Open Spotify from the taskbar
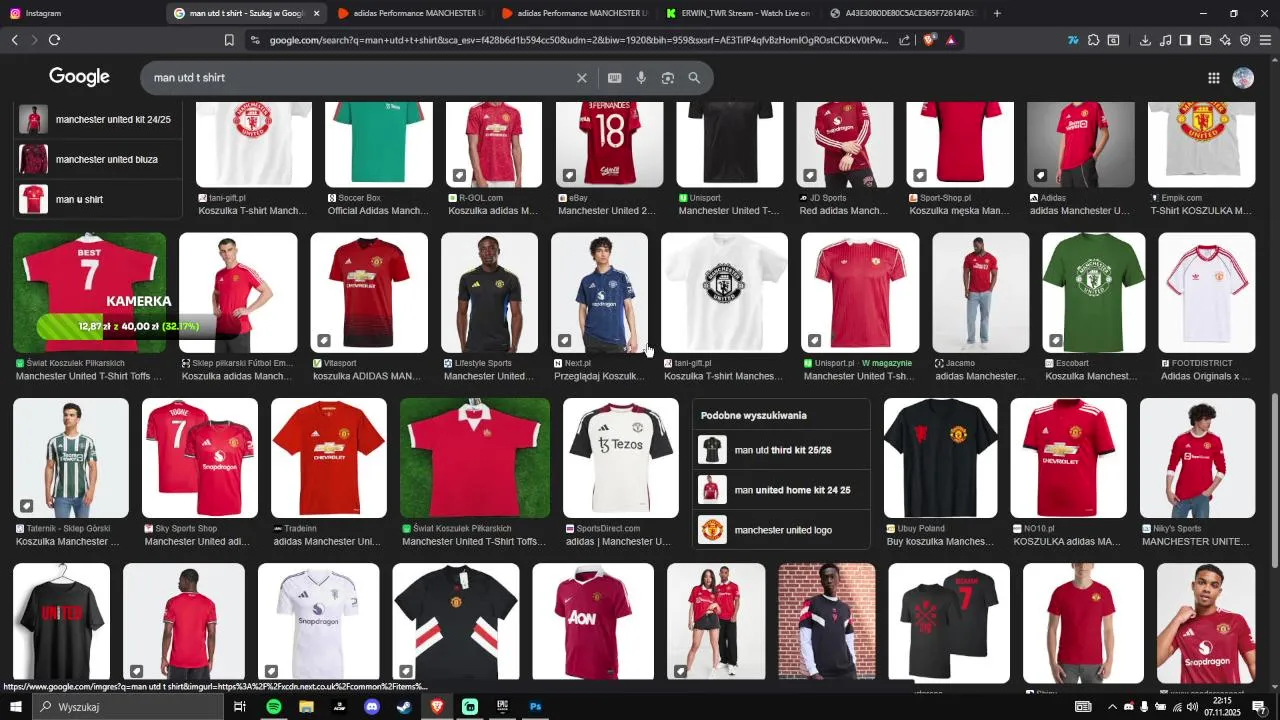1280x720 pixels. click(x=273, y=707)
